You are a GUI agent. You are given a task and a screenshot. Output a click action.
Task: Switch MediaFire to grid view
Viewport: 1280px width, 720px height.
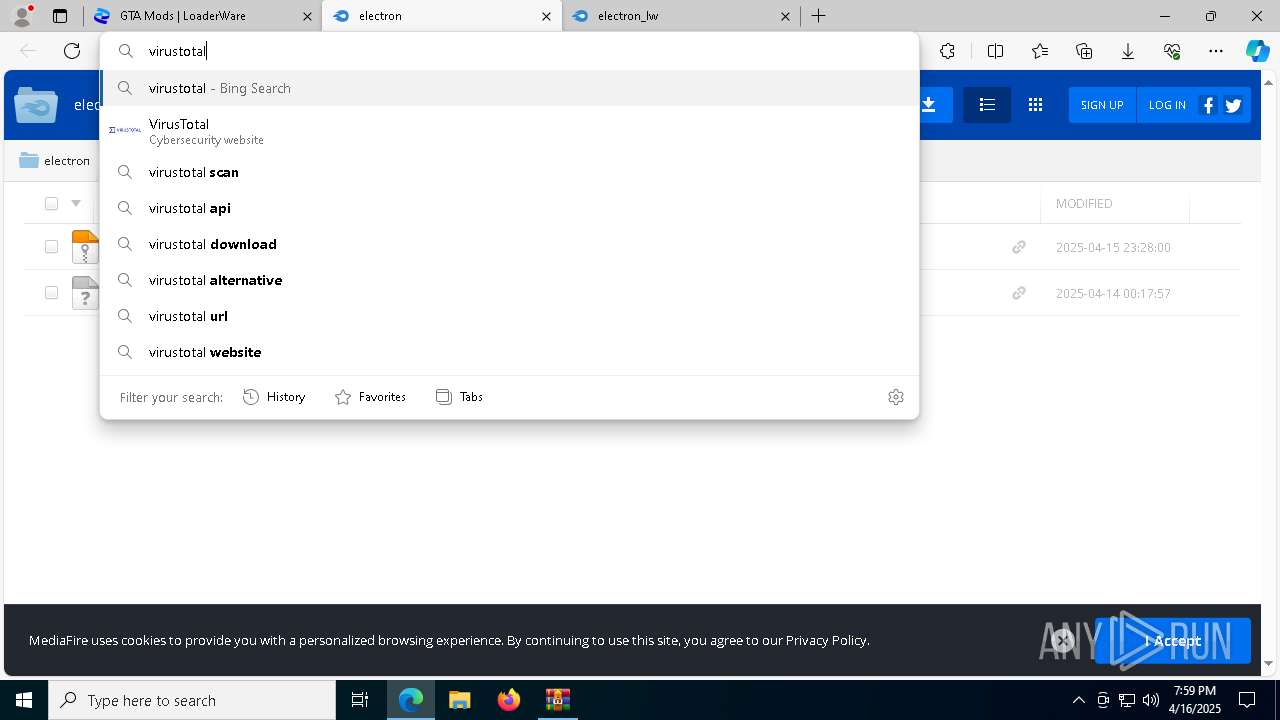(1035, 105)
